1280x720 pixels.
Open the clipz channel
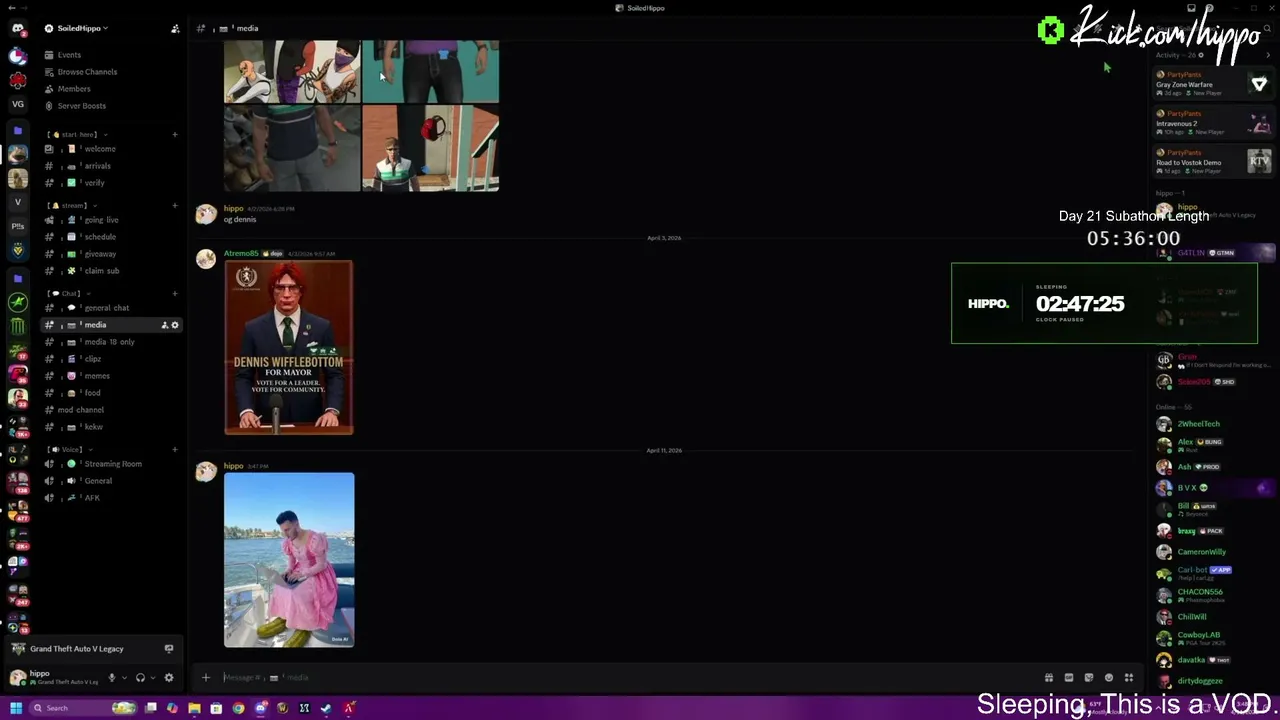(x=112, y=359)
